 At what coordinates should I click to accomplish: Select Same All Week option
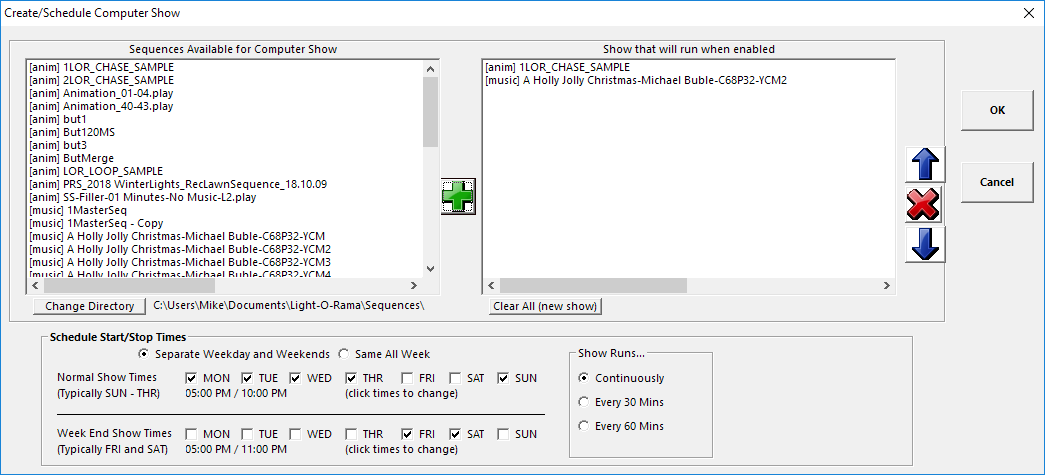pos(344,354)
